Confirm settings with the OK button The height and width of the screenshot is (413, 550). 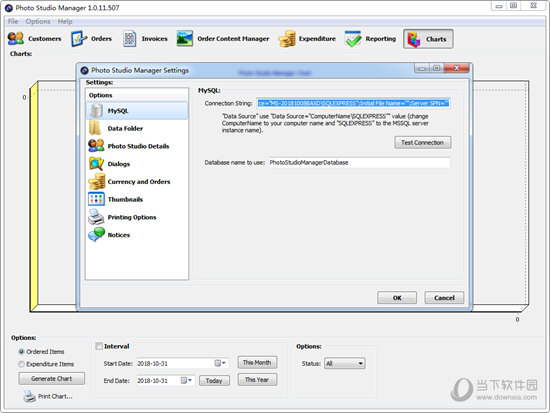click(x=397, y=298)
